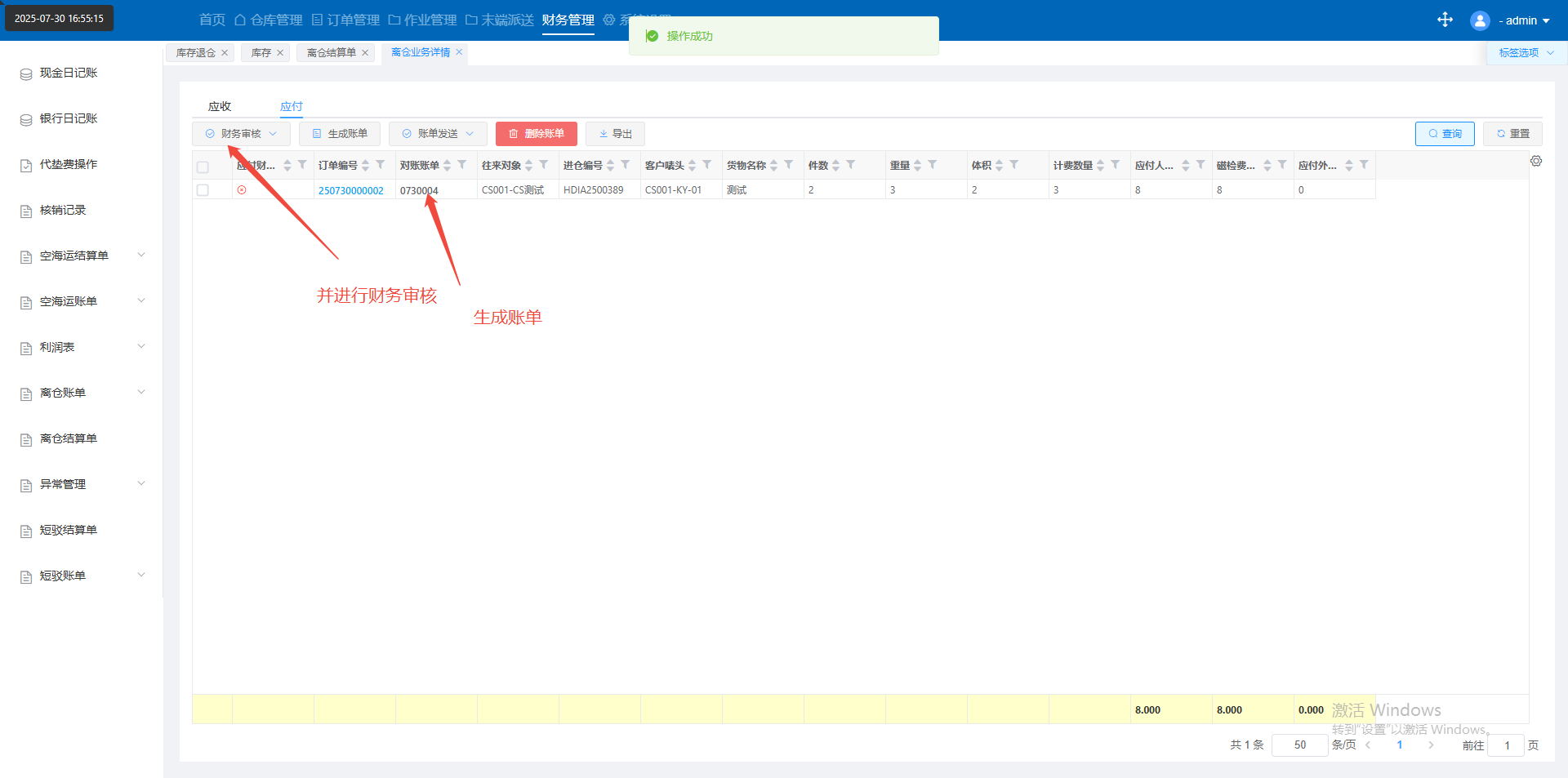
Task: Click the table column settings gear icon
Action: [x=1536, y=162]
